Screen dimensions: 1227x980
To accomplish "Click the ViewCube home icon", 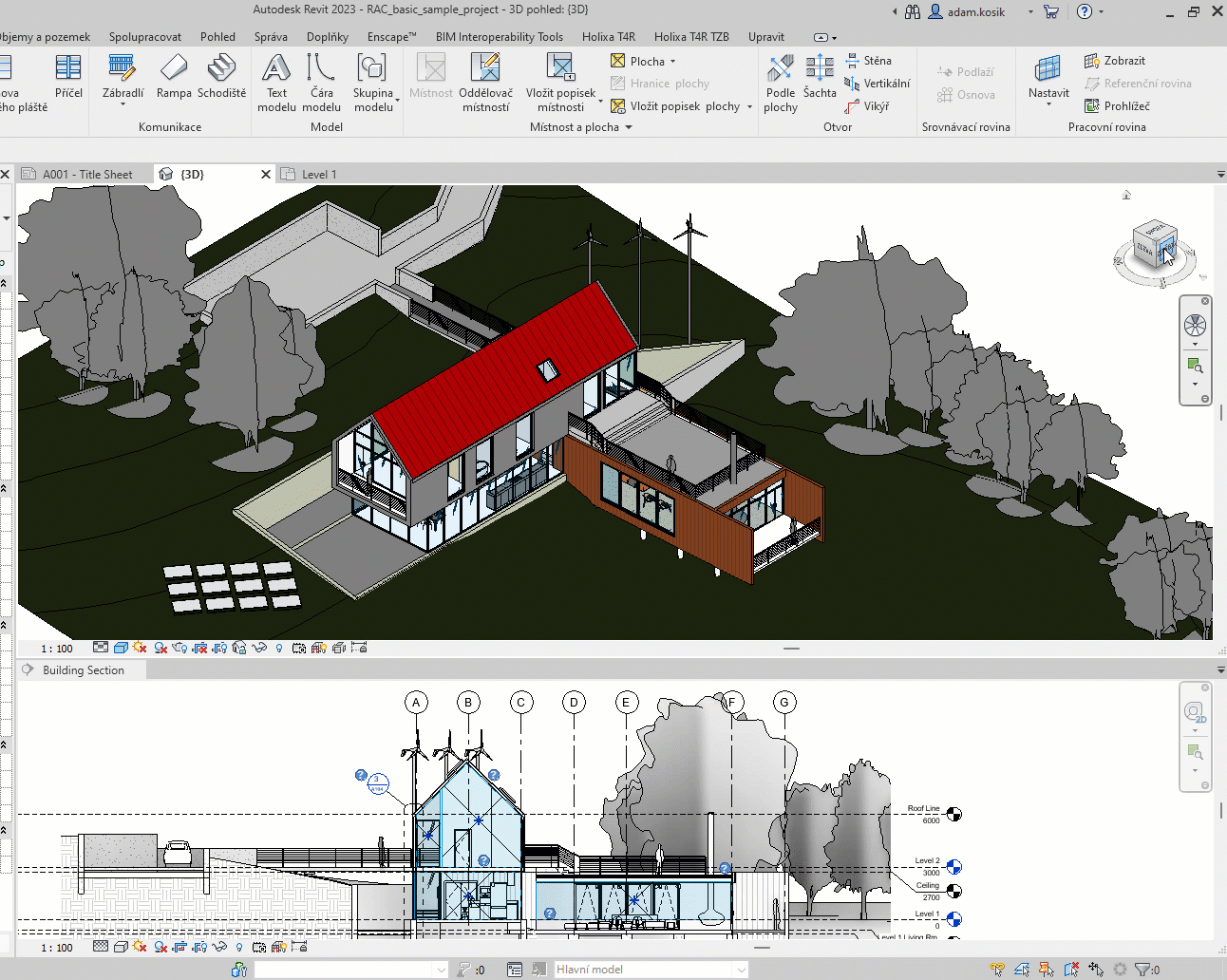I will click(x=1126, y=195).
